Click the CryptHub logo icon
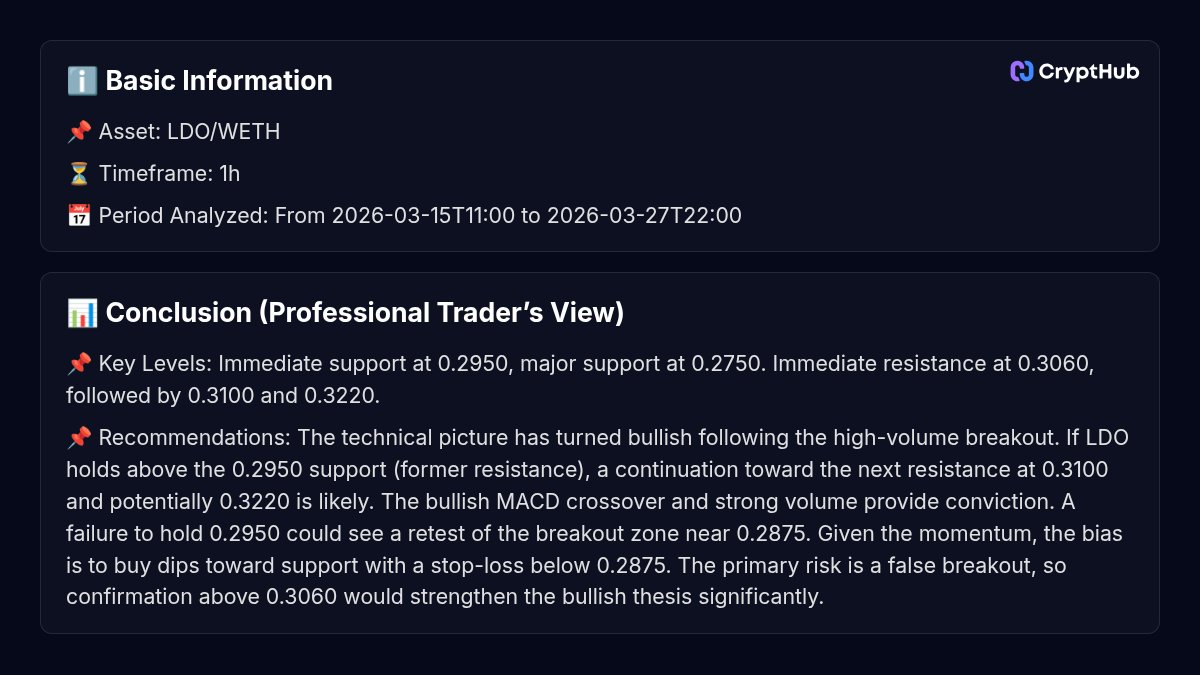The height and width of the screenshot is (675, 1200). 1021,71
